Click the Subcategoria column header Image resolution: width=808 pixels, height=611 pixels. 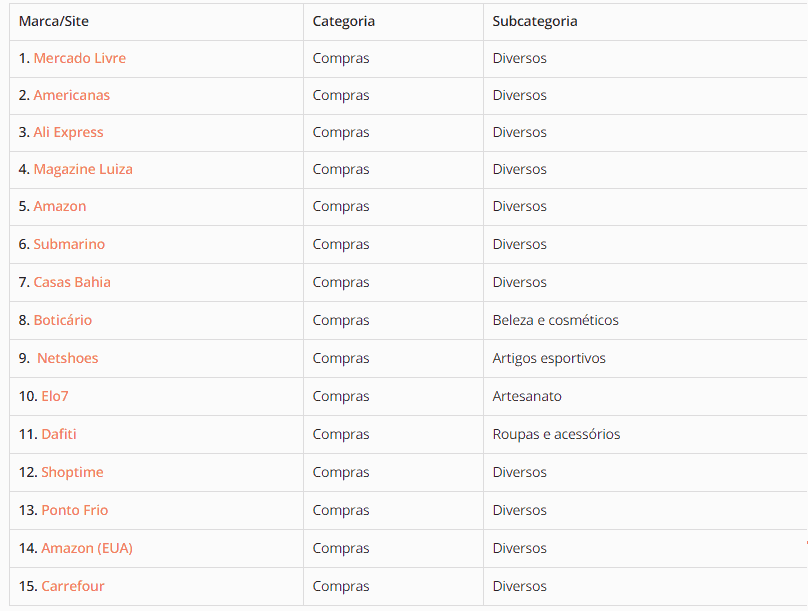click(535, 21)
